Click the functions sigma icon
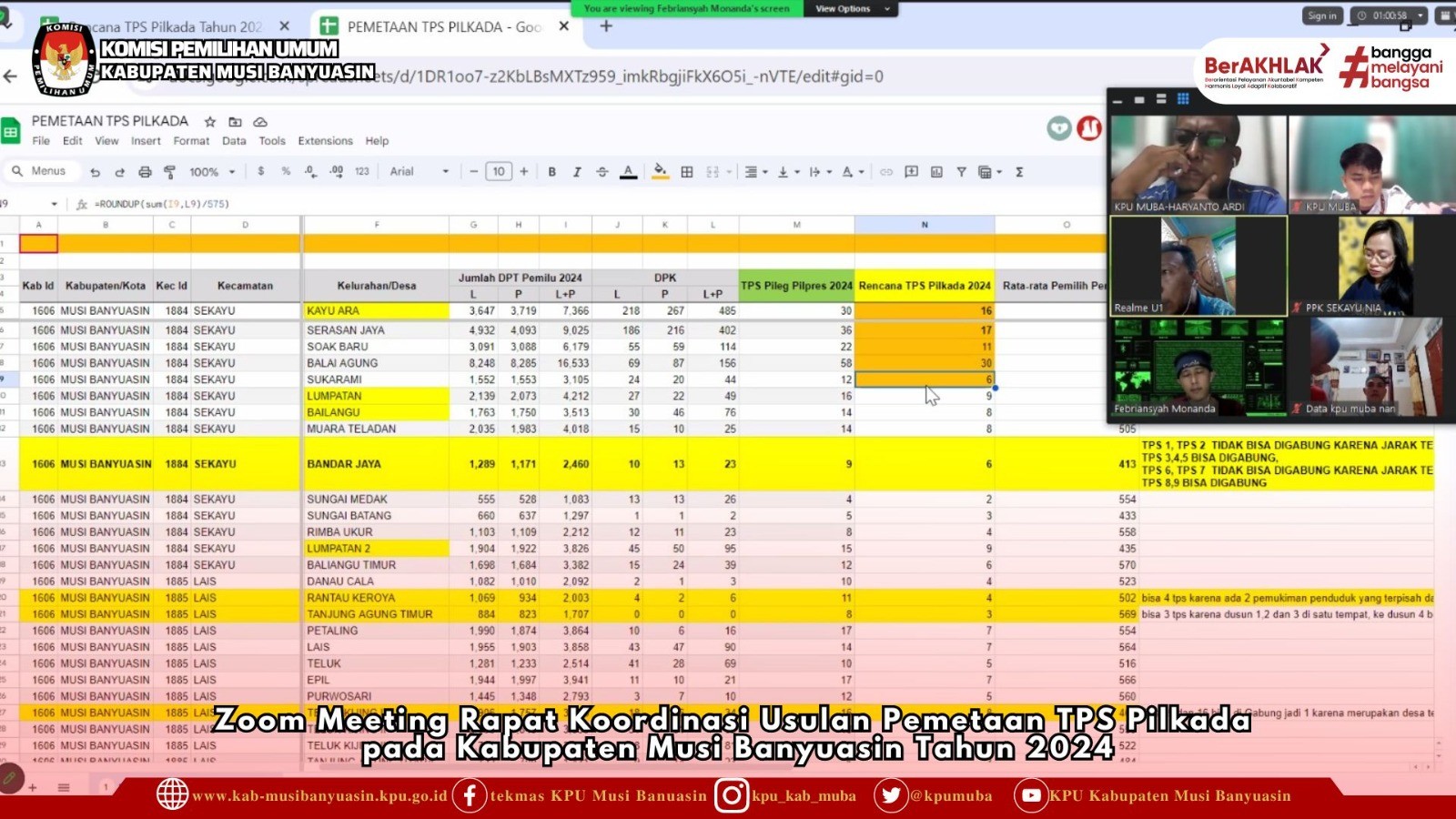 click(x=1019, y=172)
